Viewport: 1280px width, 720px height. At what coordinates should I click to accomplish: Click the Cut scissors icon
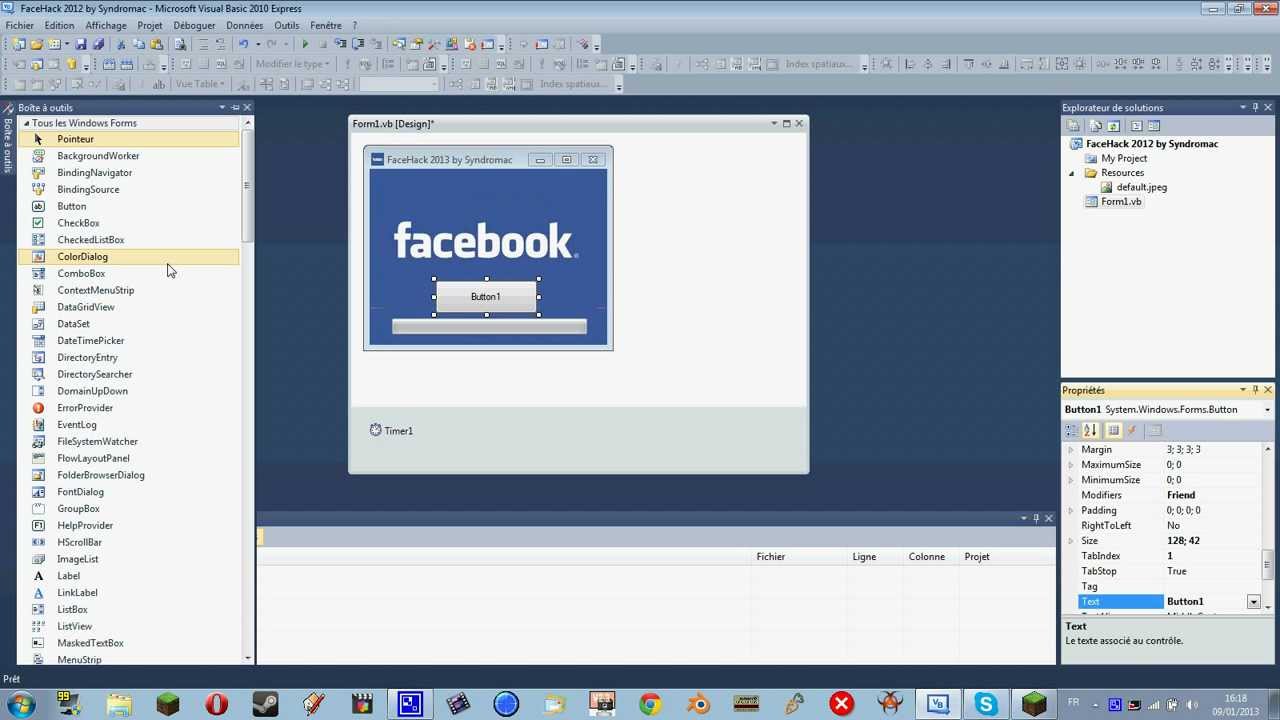(121, 44)
